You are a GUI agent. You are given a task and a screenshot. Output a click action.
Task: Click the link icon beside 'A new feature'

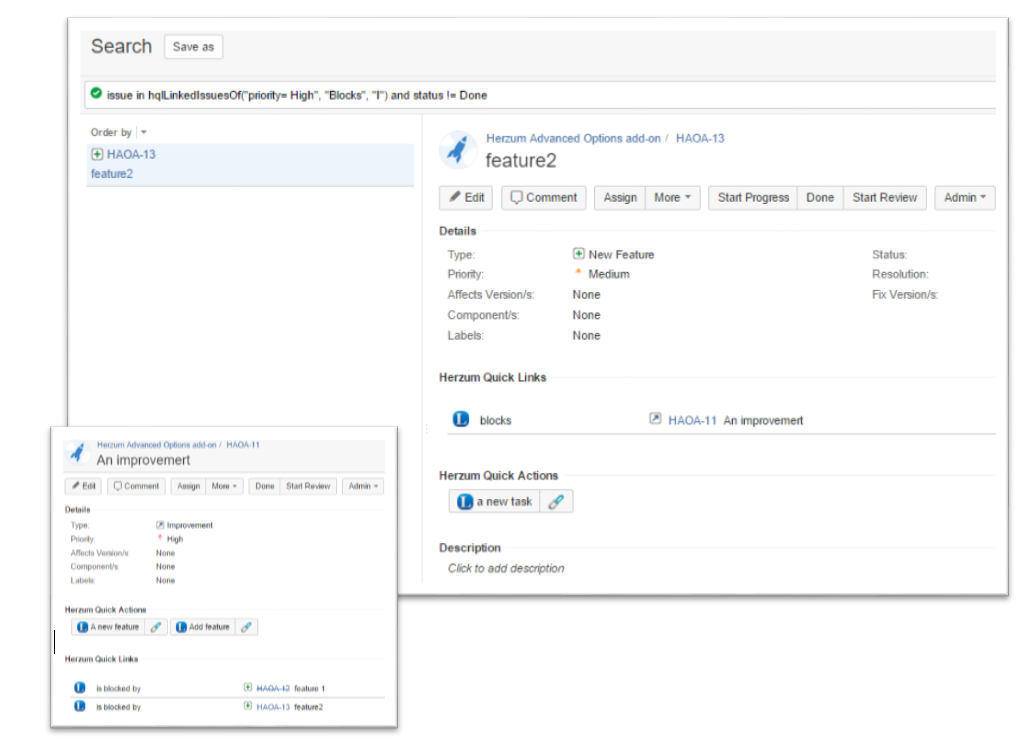(x=156, y=627)
